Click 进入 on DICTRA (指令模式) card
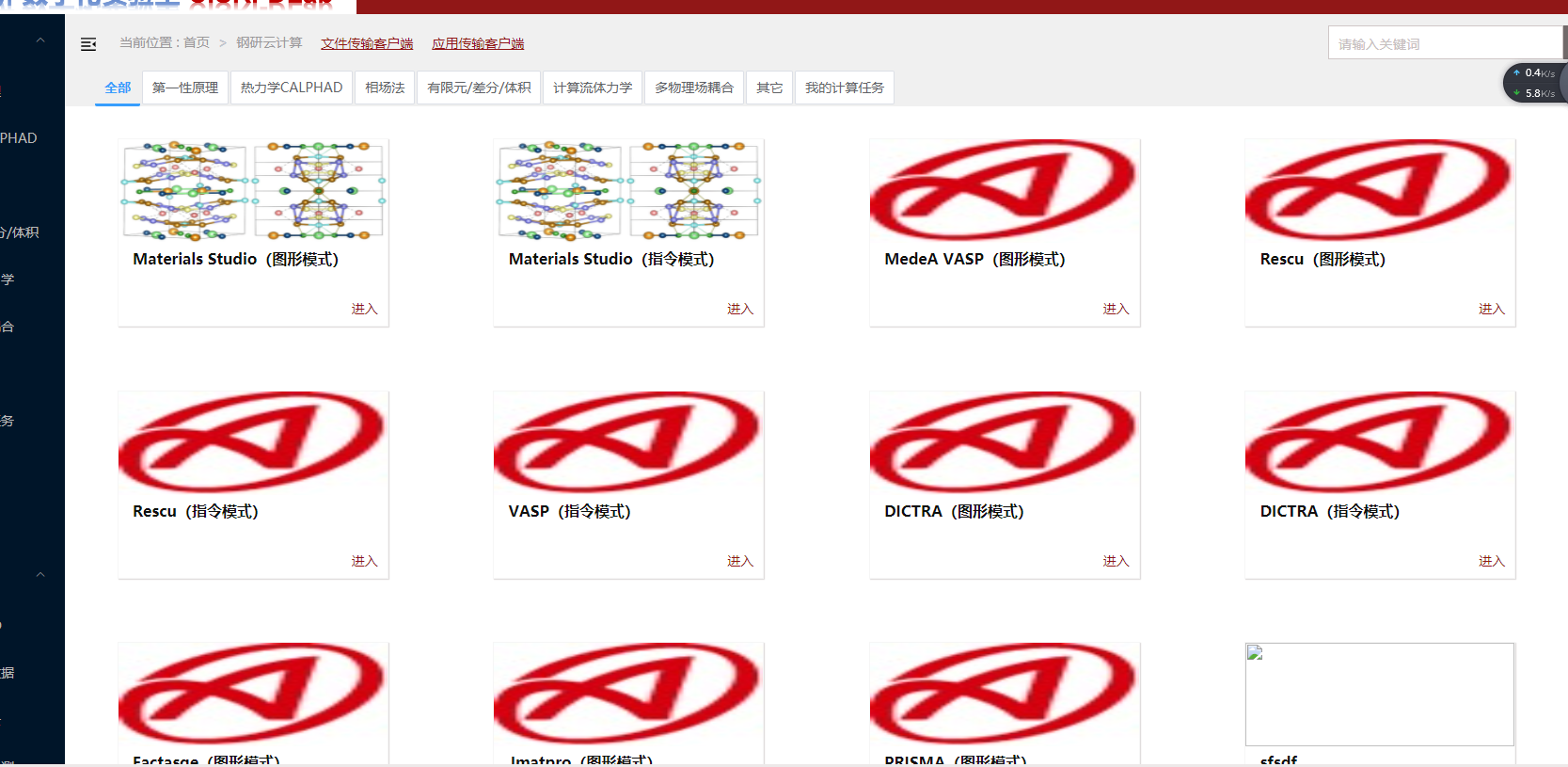This screenshot has height=767, width=1568. click(1492, 561)
